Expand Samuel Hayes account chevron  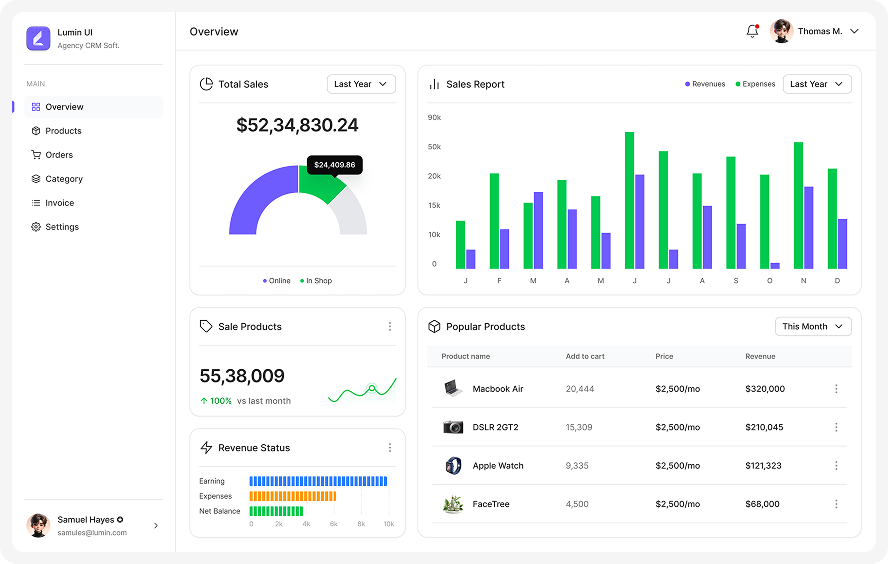[155, 526]
